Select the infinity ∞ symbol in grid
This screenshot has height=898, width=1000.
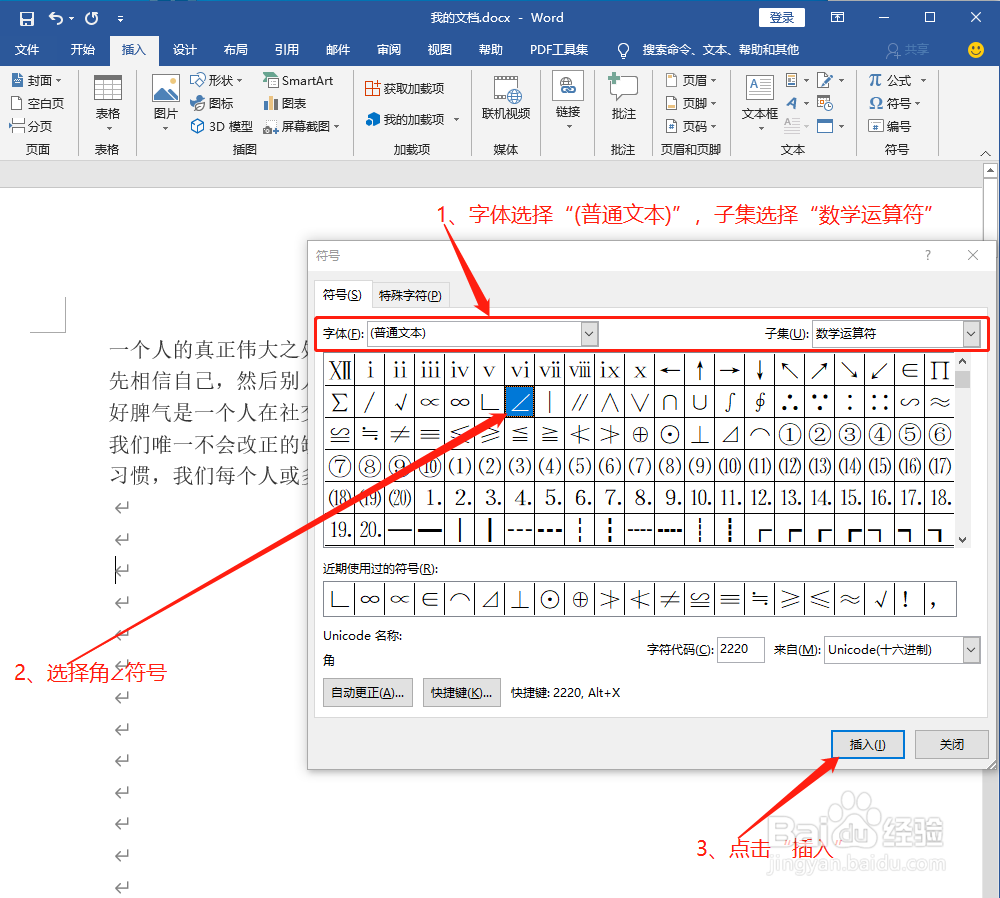click(459, 402)
